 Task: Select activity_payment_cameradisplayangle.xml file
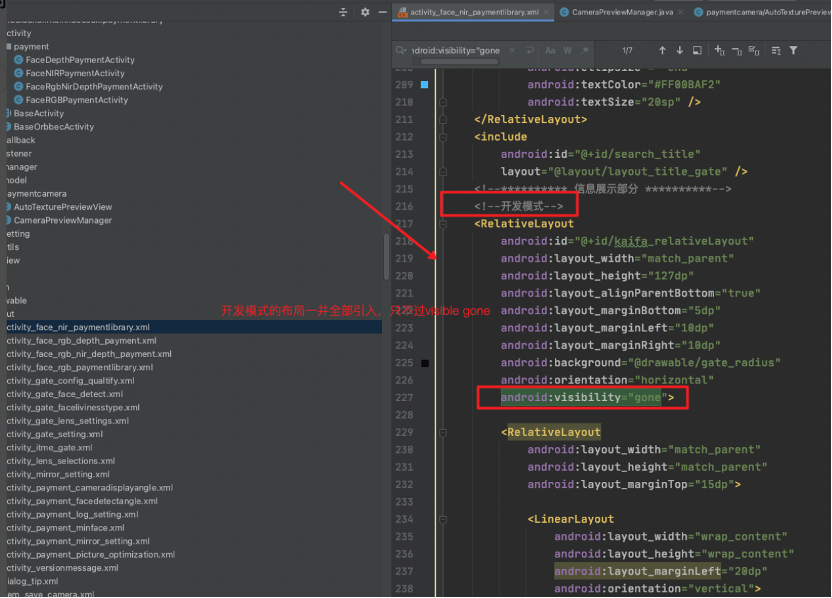click(90, 488)
